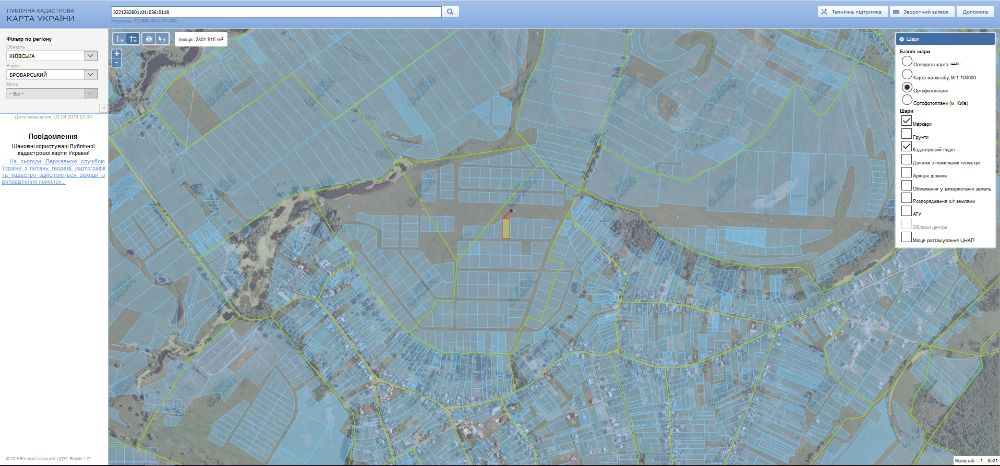The height and width of the screenshot is (466, 1000).
Task: Enable the АТУ layer checkbox
Action: [906, 210]
